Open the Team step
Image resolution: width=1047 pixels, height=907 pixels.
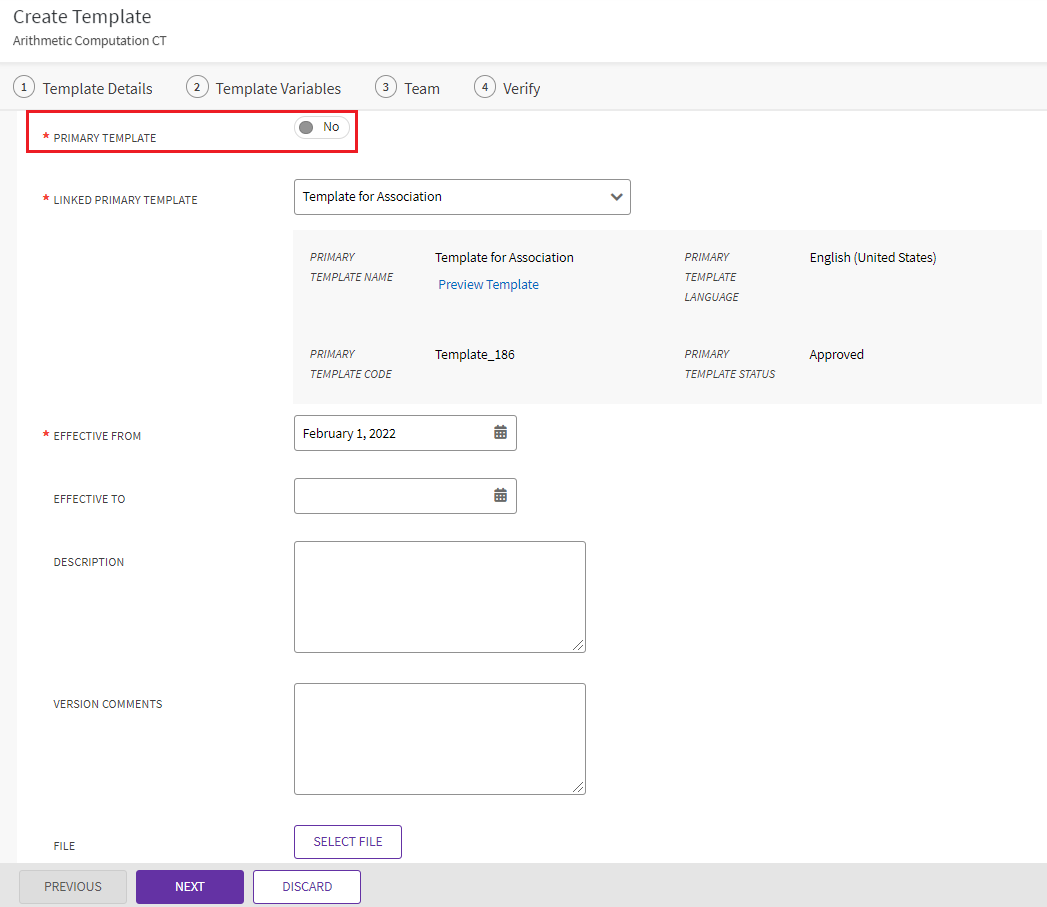tap(408, 88)
